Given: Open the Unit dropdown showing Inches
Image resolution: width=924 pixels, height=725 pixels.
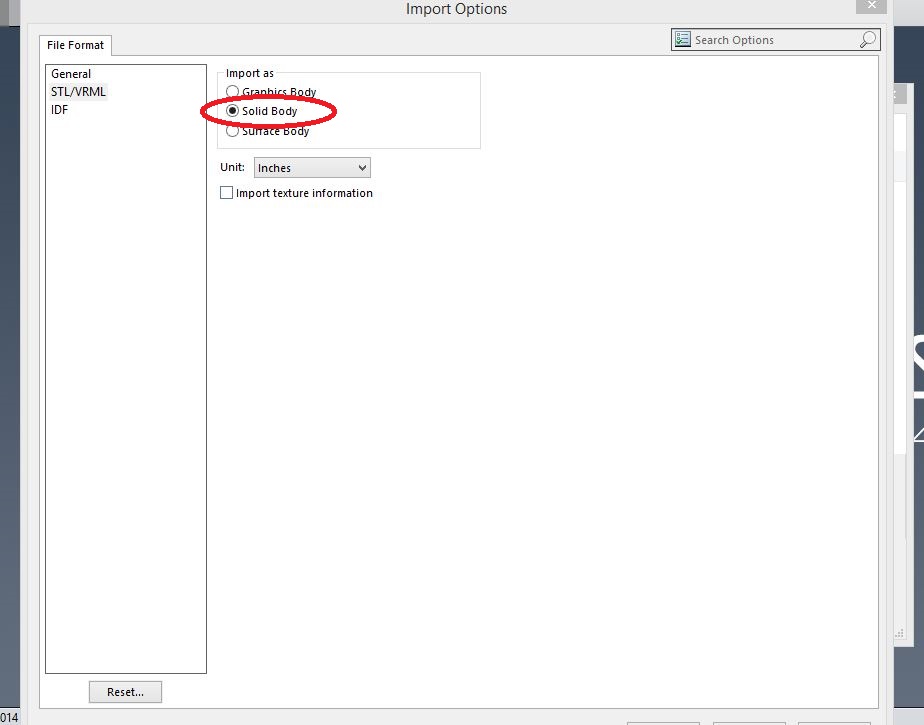Looking at the screenshot, I should point(311,168).
